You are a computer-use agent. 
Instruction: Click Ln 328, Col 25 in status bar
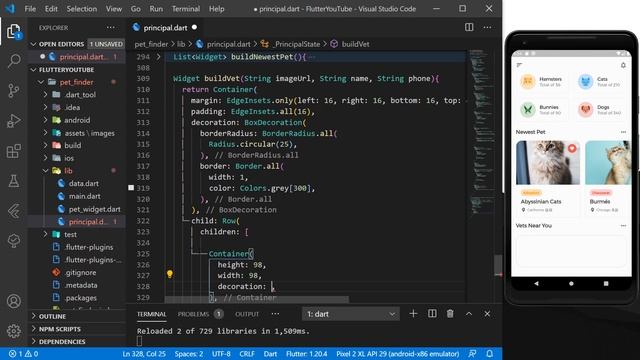144,354
